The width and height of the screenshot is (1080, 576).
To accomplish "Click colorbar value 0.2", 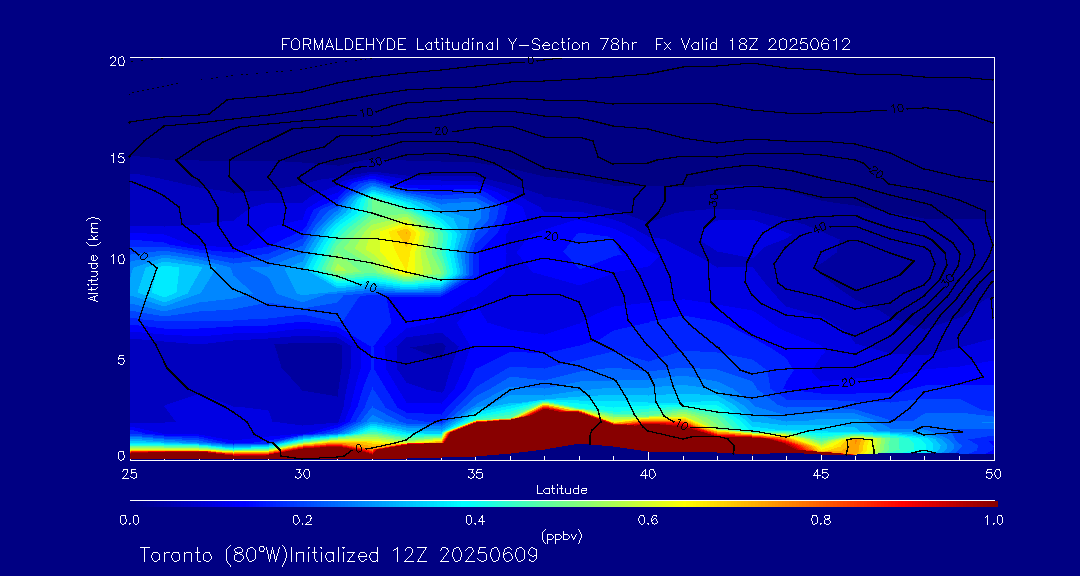I will pyautogui.click(x=302, y=520).
